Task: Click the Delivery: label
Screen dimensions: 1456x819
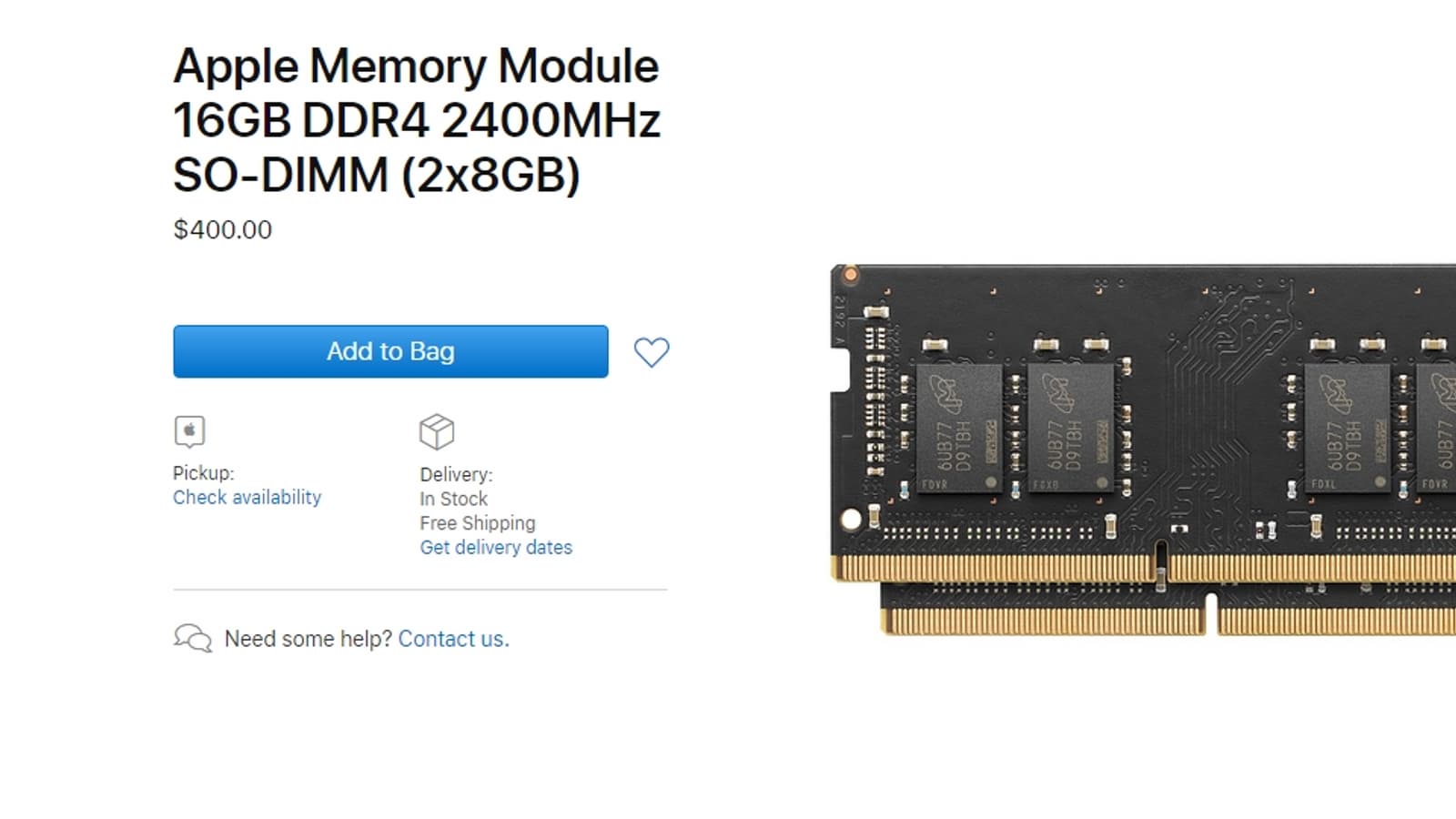Action: tap(456, 474)
